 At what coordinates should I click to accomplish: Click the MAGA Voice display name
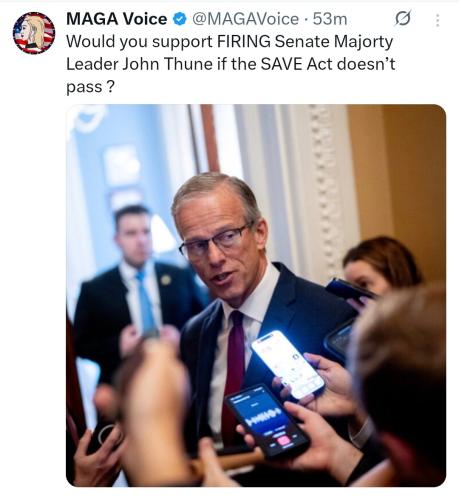point(116,19)
